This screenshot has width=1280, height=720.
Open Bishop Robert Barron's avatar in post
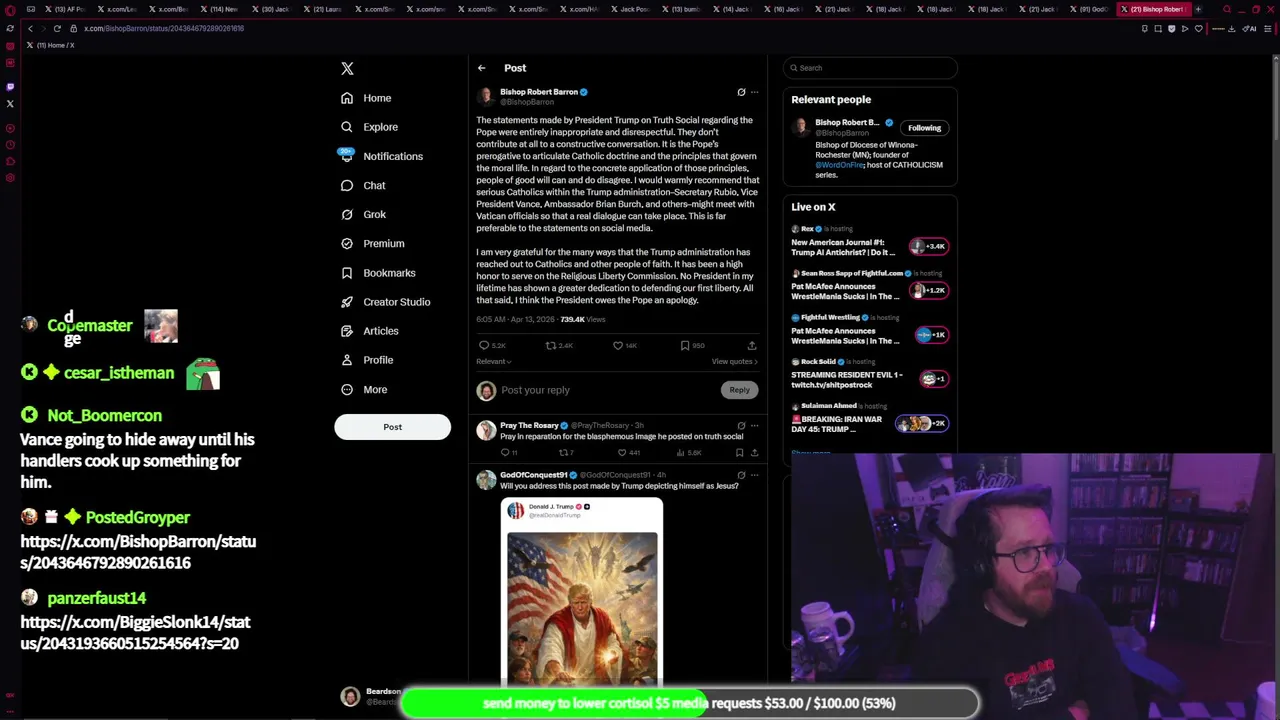pyautogui.click(x=486, y=96)
